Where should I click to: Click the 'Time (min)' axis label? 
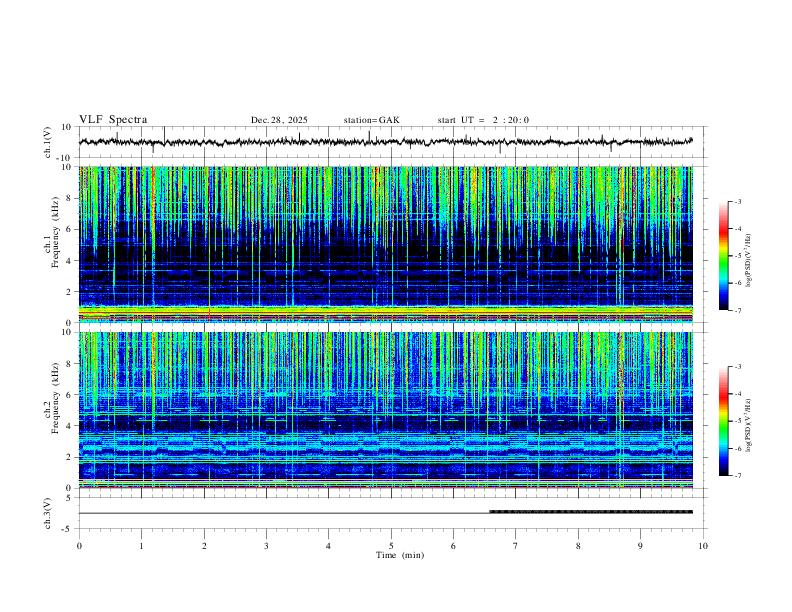(400, 555)
